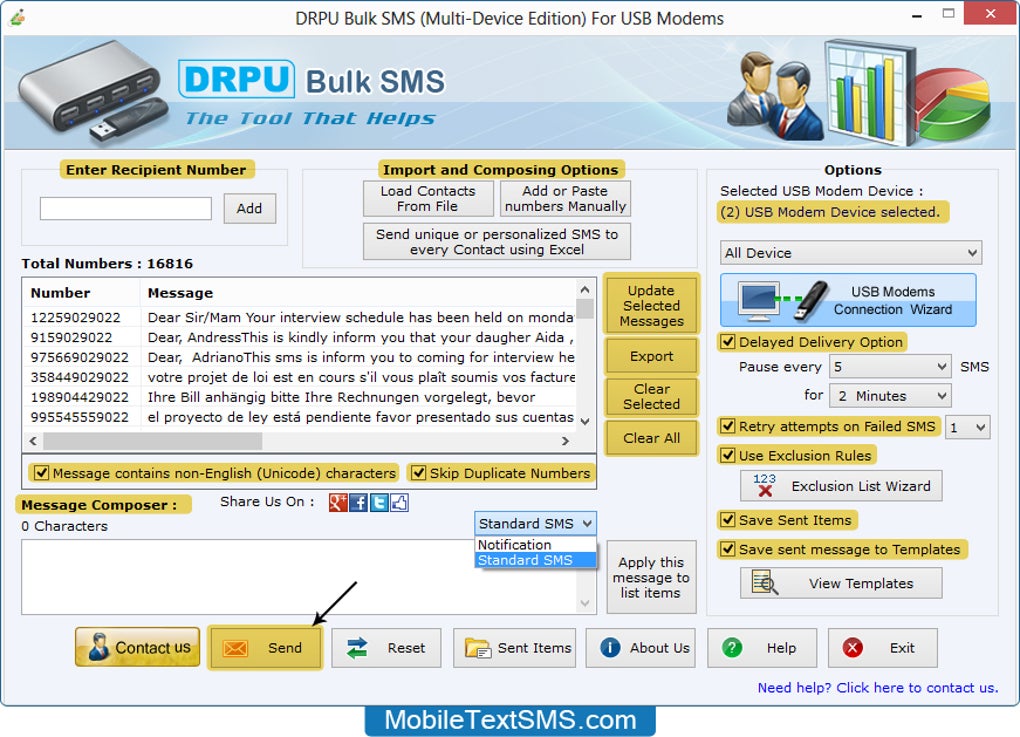Click the message list scroll up arrow

pos(585,289)
